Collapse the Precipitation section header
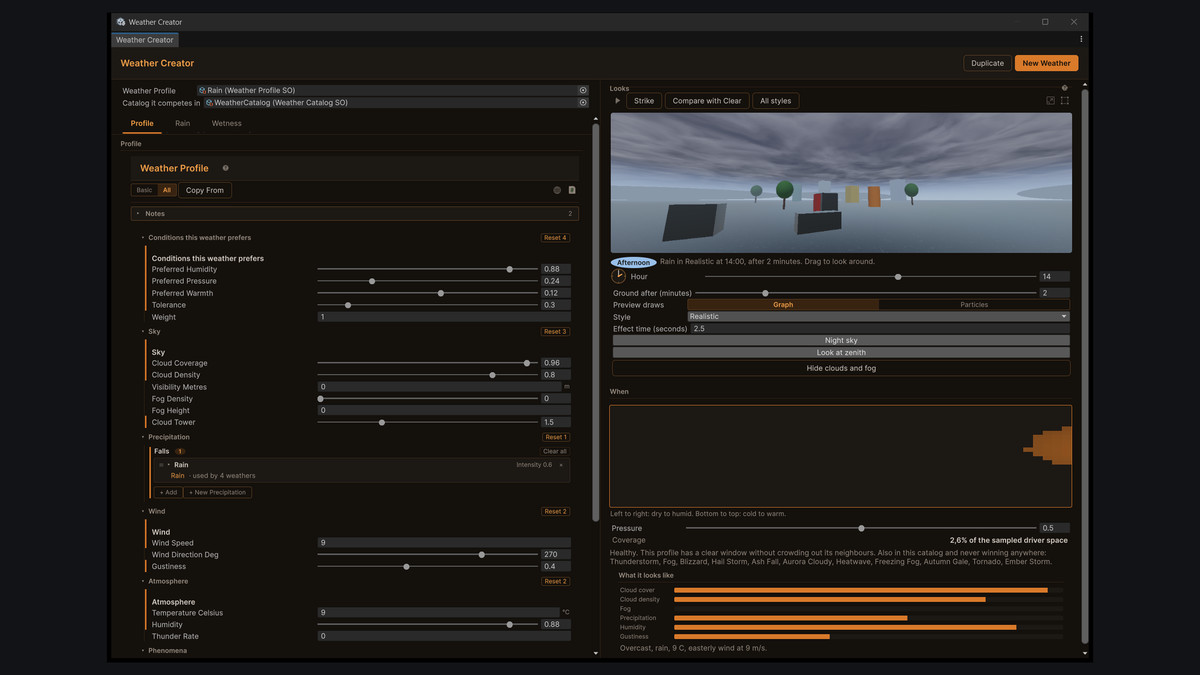This screenshot has height=675, width=1200. point(168,437)
